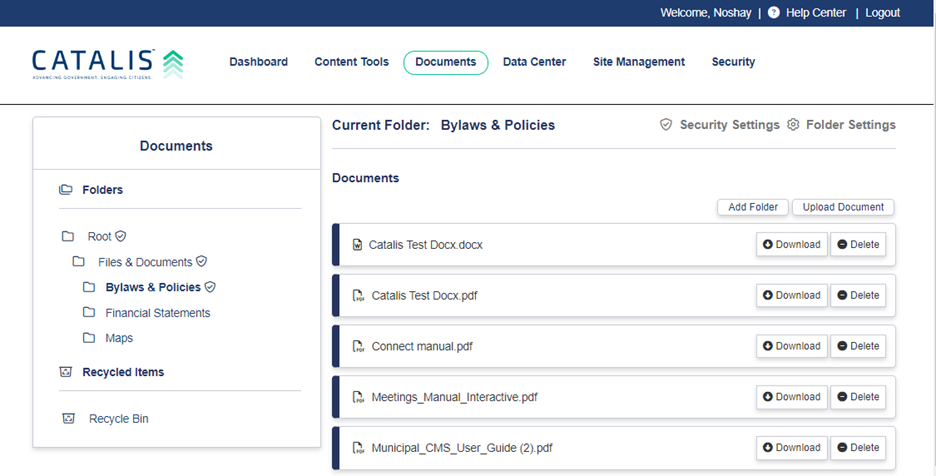Open the Site Management menu

[x=638, y=62]
